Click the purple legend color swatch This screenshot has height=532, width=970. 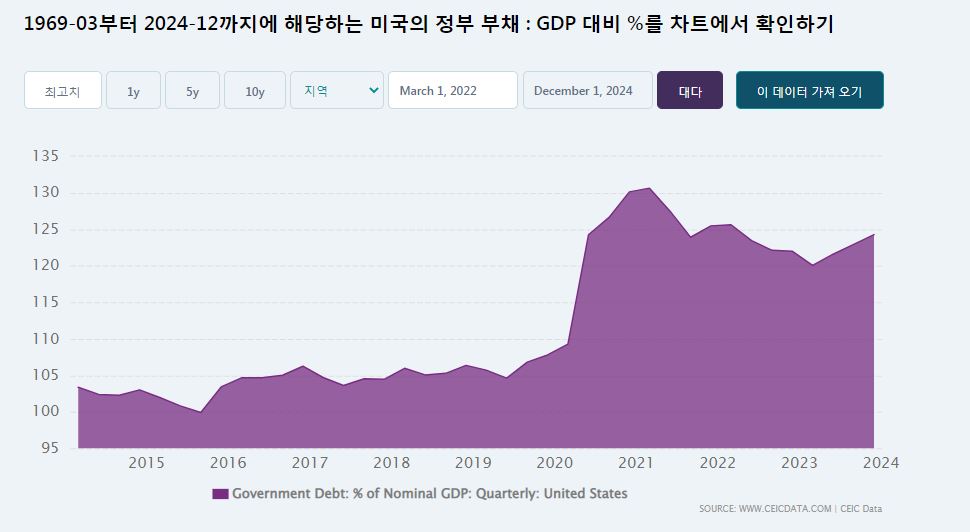tap(220, 494)
